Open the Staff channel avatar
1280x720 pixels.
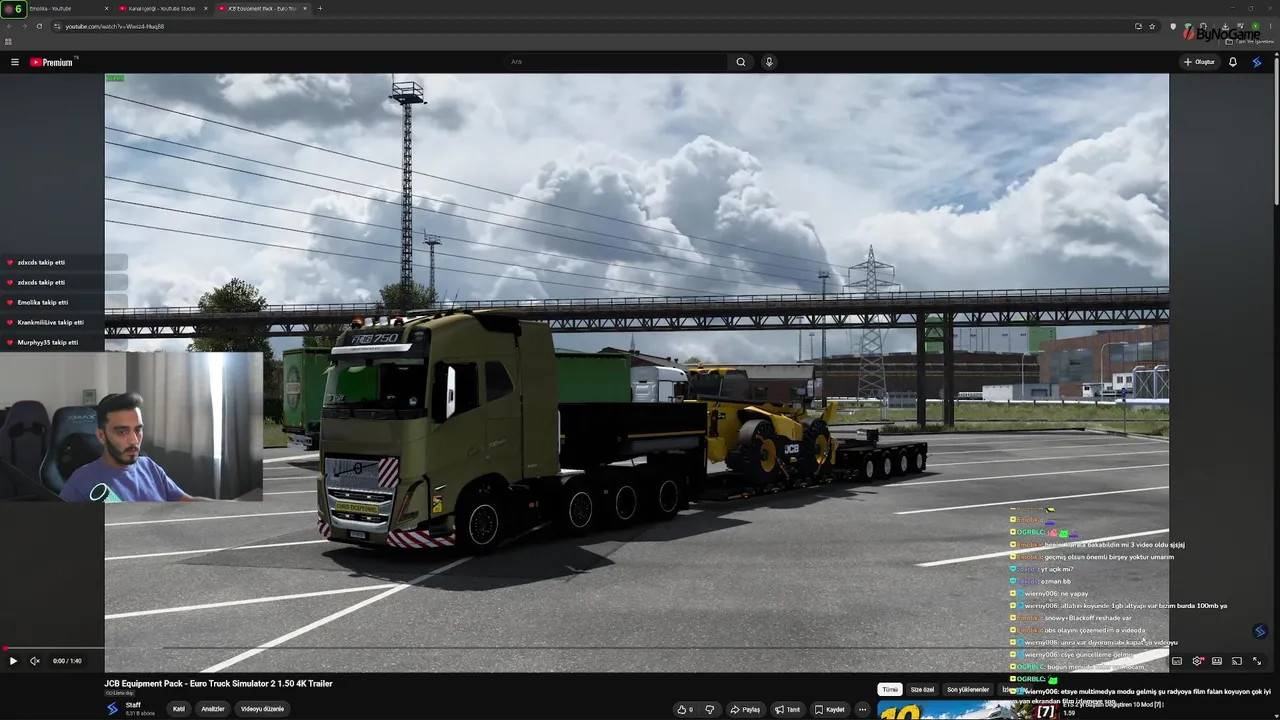(x=112, y=709)
